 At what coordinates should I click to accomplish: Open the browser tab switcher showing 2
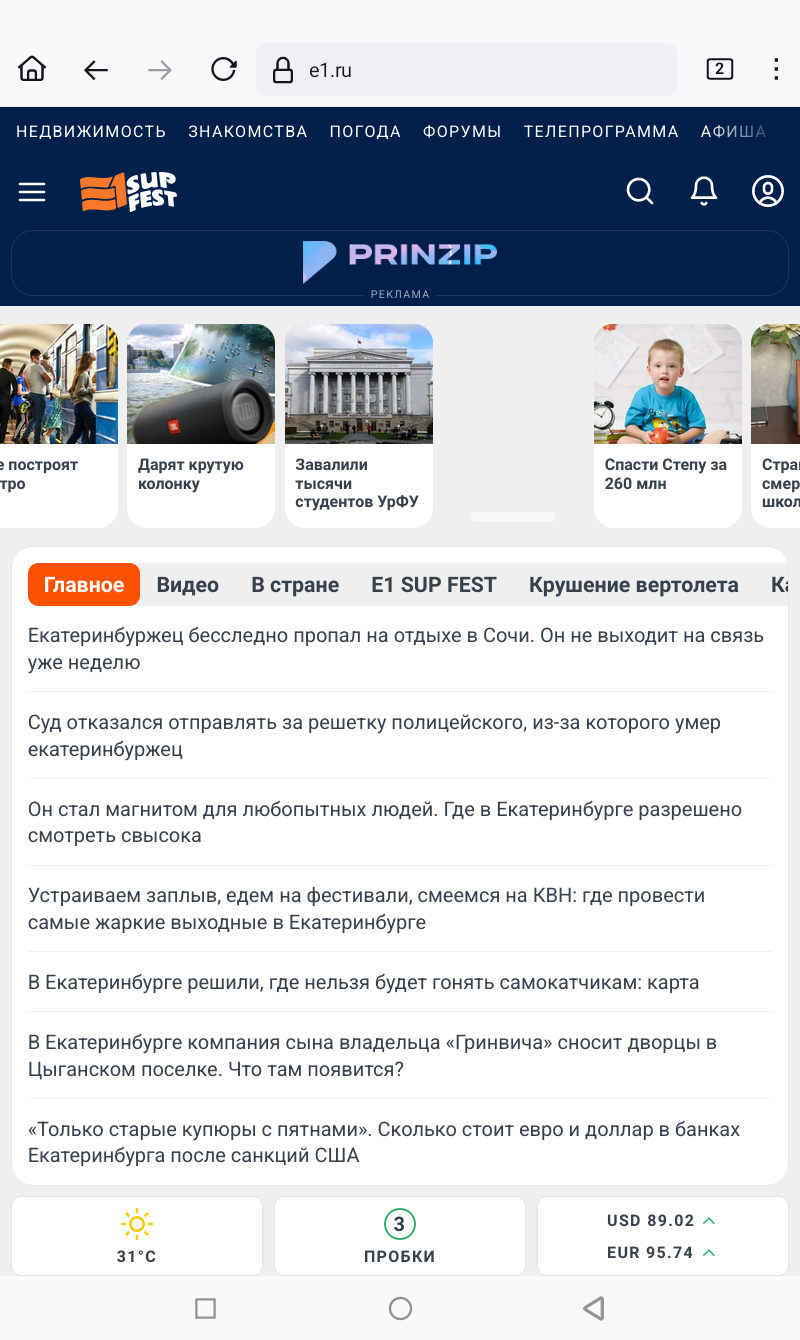tap(719, 69)
